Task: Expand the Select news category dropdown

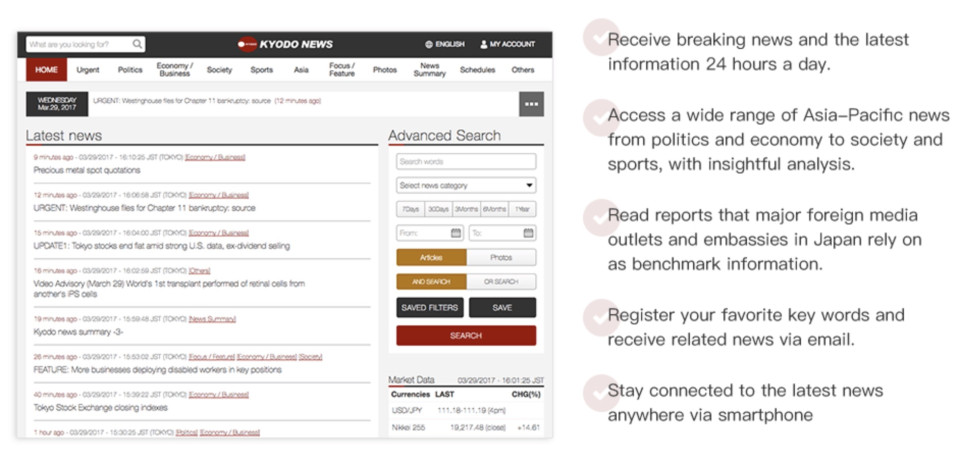Action: click(466, 186)
